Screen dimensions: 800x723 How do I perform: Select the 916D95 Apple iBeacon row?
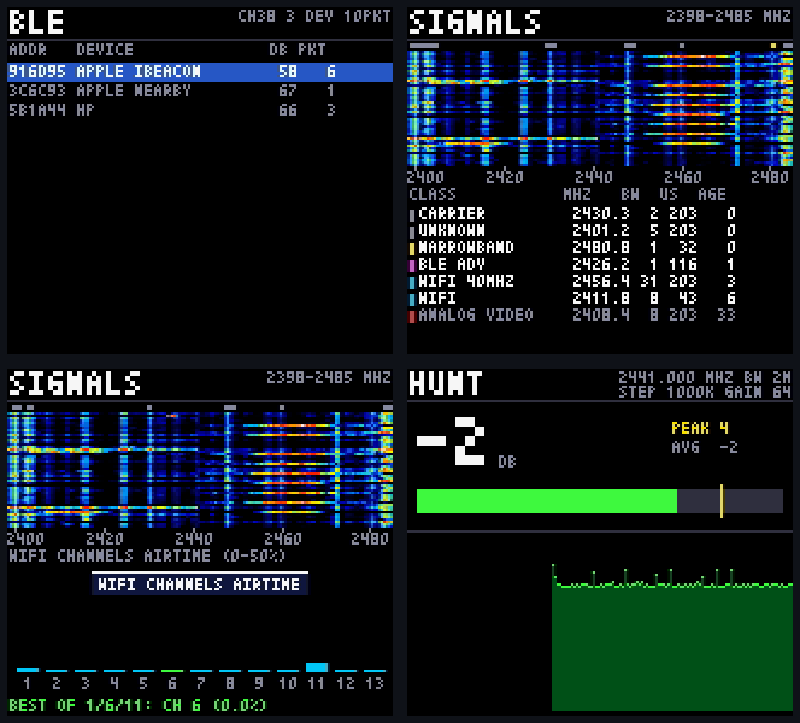click(x=199, y=72)
